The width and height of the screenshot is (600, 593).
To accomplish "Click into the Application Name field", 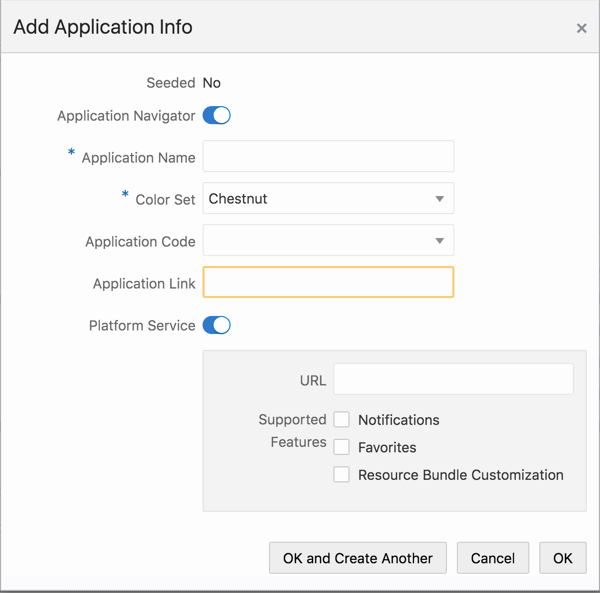I will tap(328, 157).
